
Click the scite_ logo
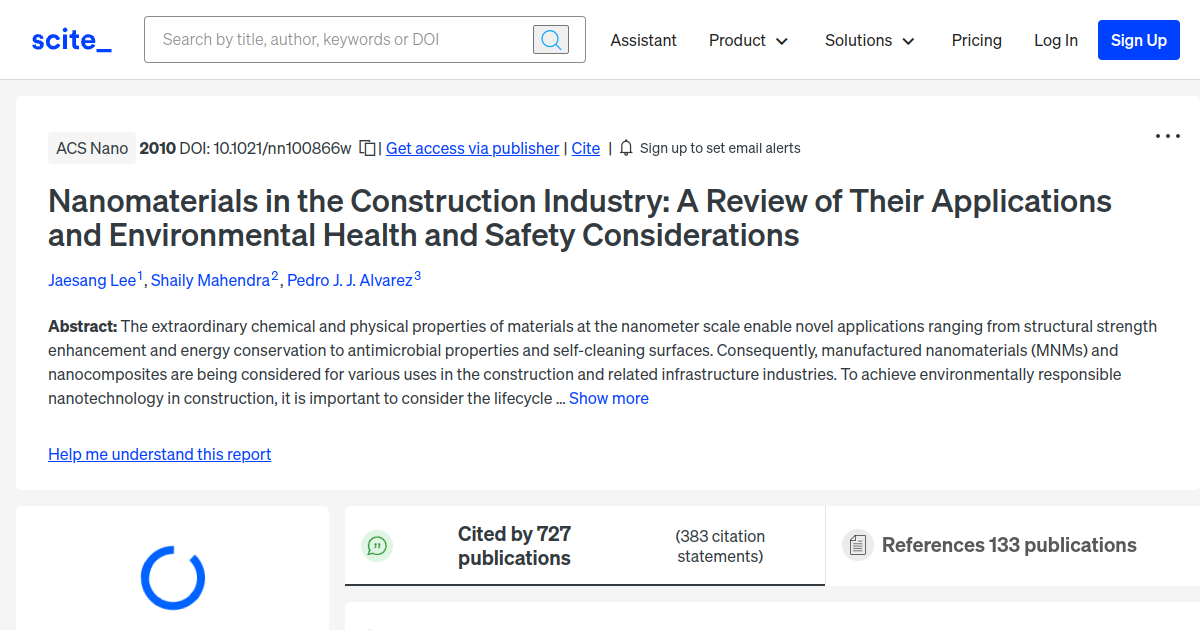72,40
